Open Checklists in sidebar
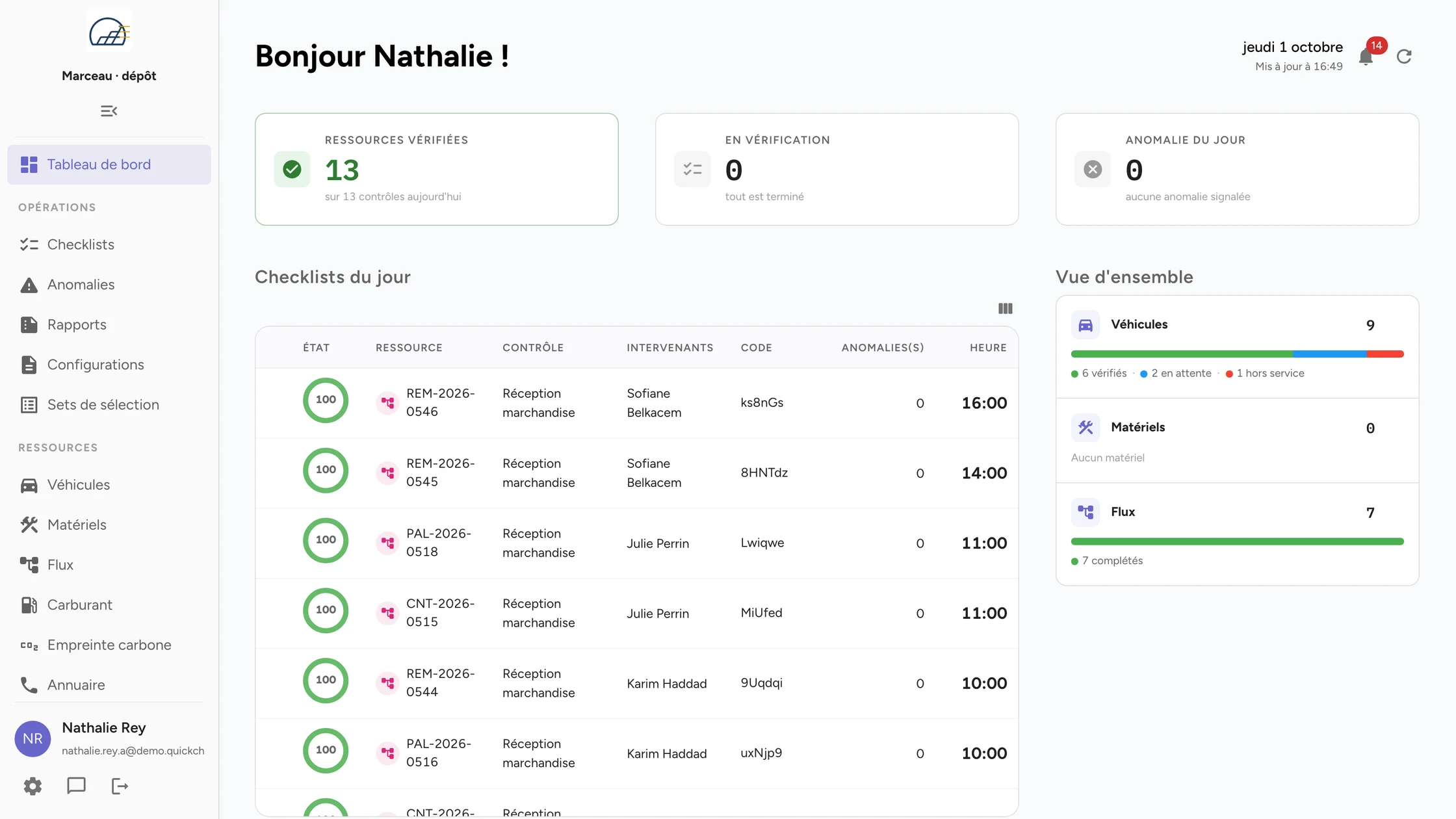Image resolution: width=1456 pixels, height=819 pixels. pyautogui.click(x=109, y=244)
